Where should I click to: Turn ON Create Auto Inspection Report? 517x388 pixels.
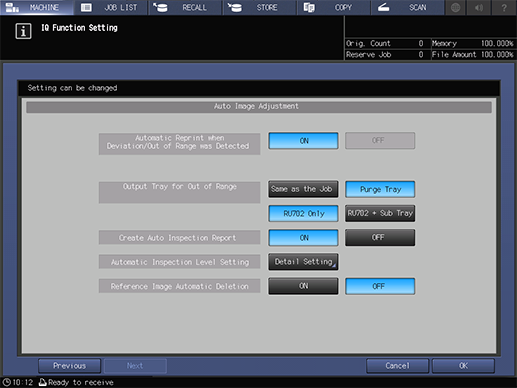303,237
